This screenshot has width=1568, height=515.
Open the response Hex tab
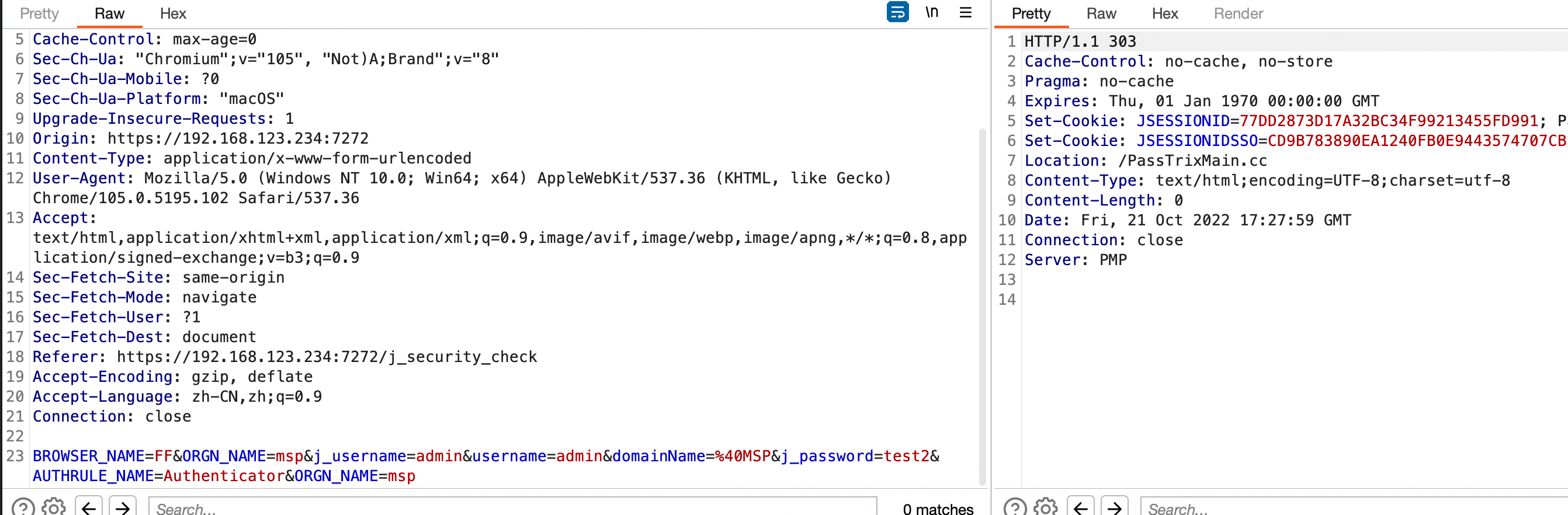tap(1164, 13)
